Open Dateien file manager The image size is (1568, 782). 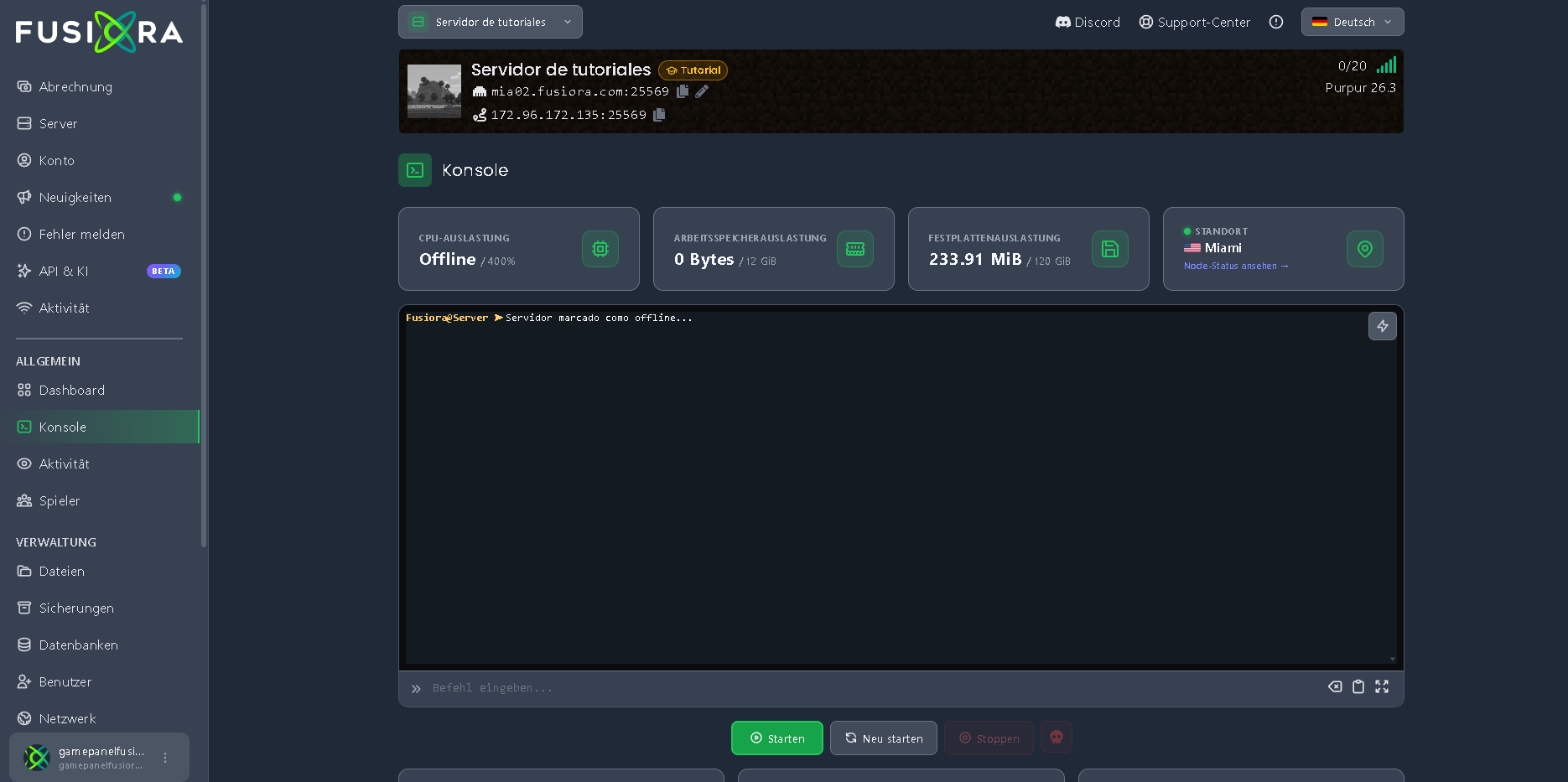99,571
